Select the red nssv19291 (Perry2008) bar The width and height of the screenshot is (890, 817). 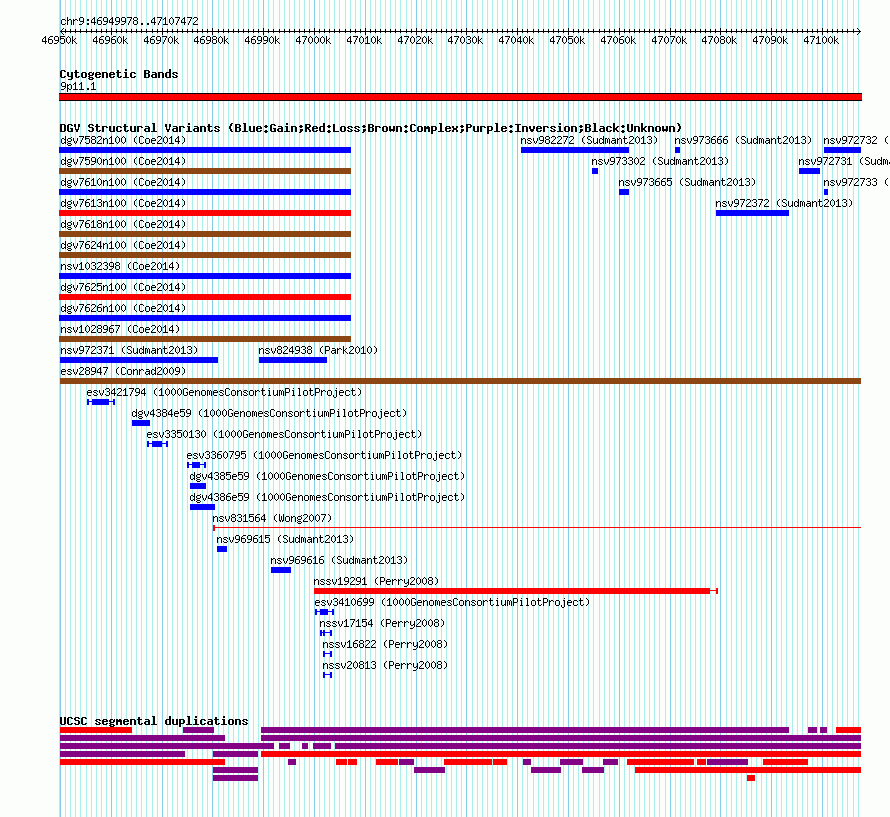(x=515, y=591)
